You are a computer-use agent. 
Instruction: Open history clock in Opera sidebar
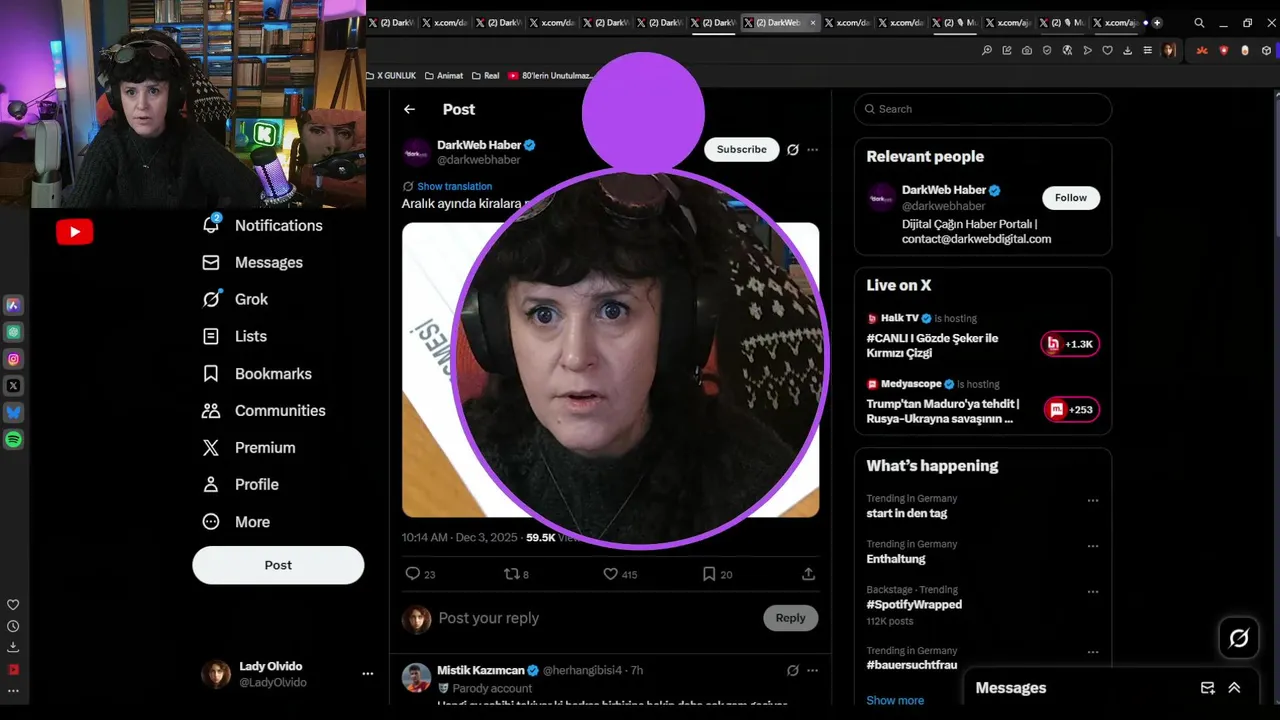pos(13,626)
